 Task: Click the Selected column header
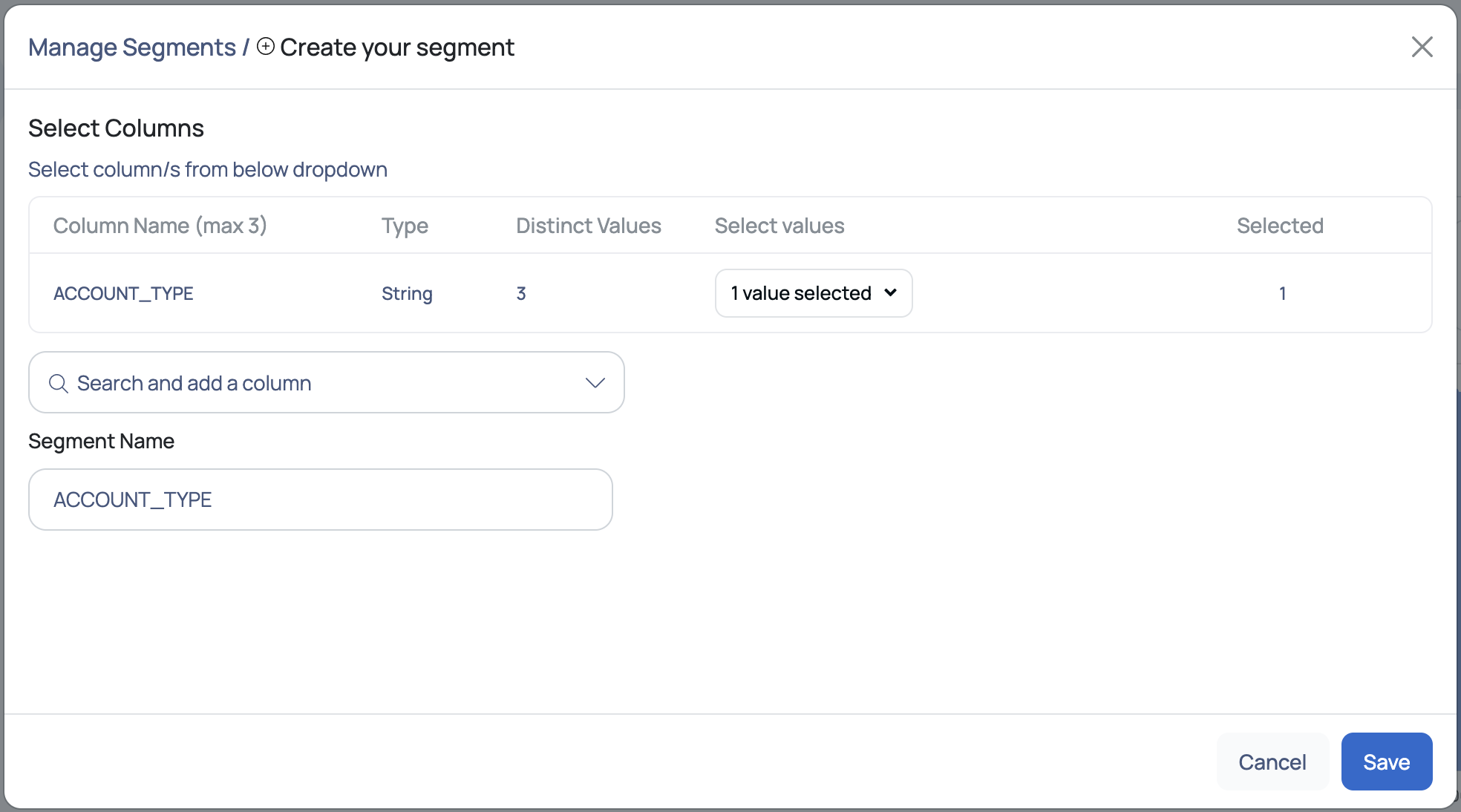[x=1280, y=226]
